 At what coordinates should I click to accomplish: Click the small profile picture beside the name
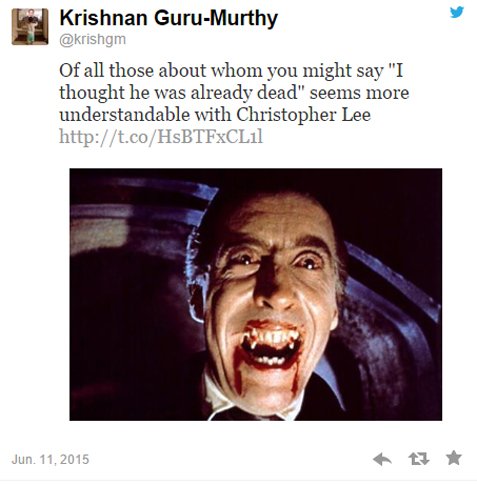(x=30, y=27)
